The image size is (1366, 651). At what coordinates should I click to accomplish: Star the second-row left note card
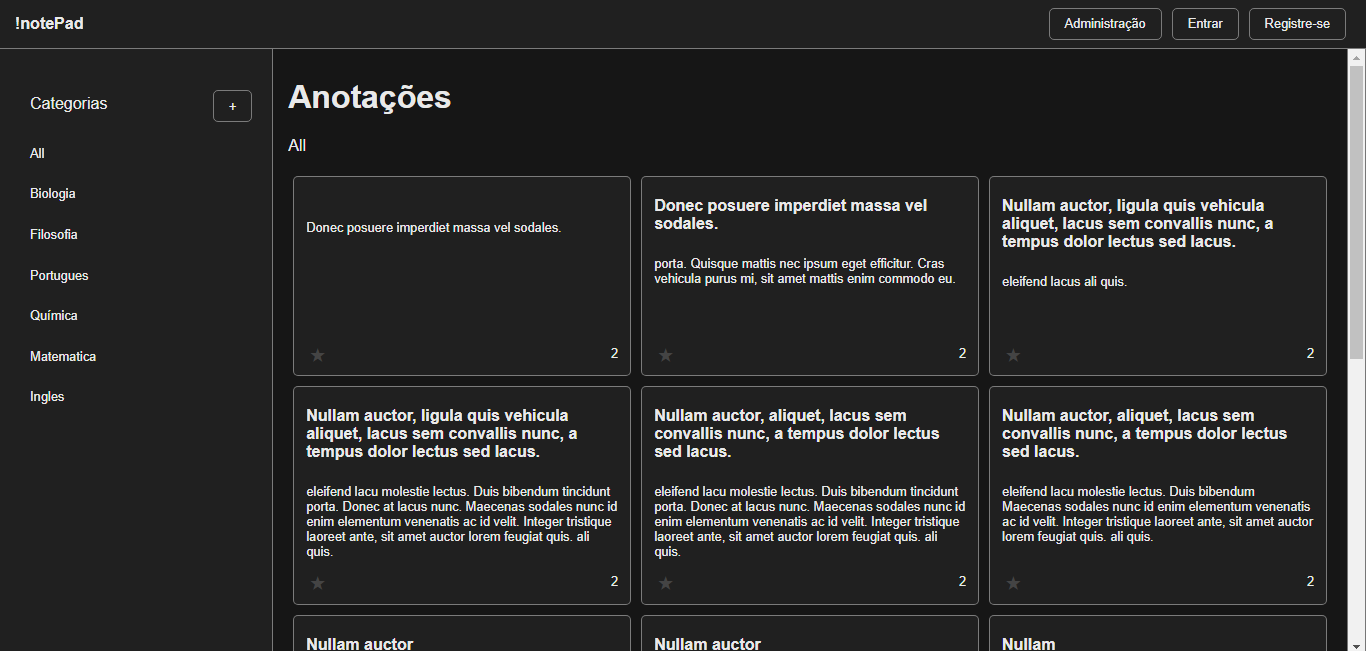point(318,583)
